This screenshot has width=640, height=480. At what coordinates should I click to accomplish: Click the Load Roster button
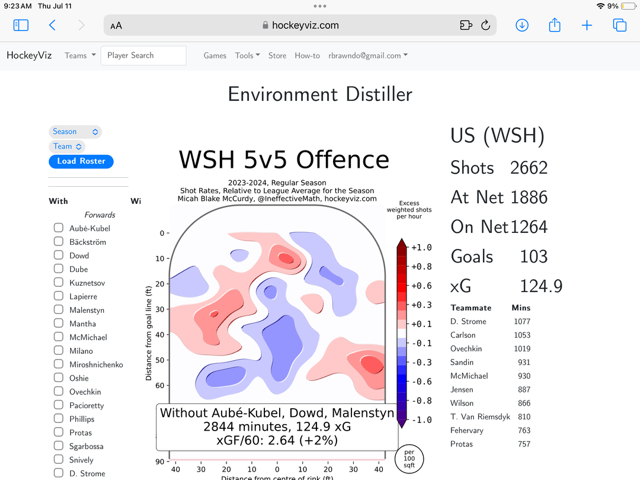tap(81, 161)
